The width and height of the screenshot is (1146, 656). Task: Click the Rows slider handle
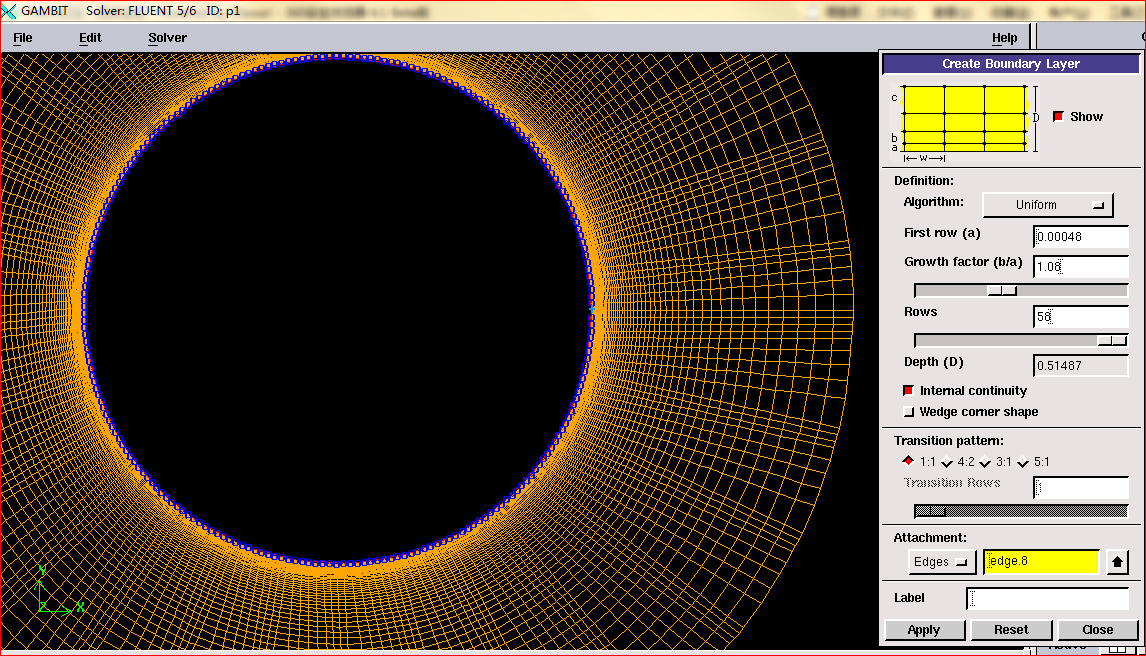[x=1112, y=340]
